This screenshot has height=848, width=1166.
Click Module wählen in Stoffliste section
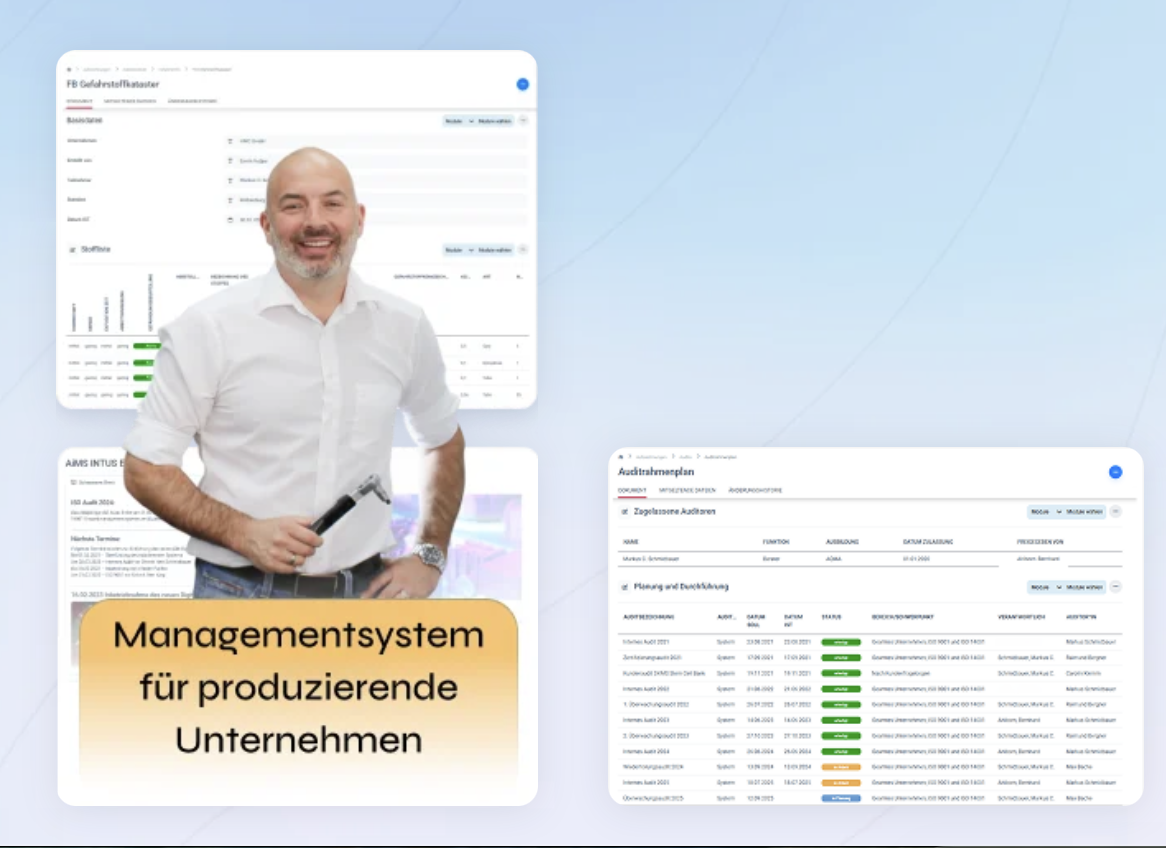[x=495, y=250]
